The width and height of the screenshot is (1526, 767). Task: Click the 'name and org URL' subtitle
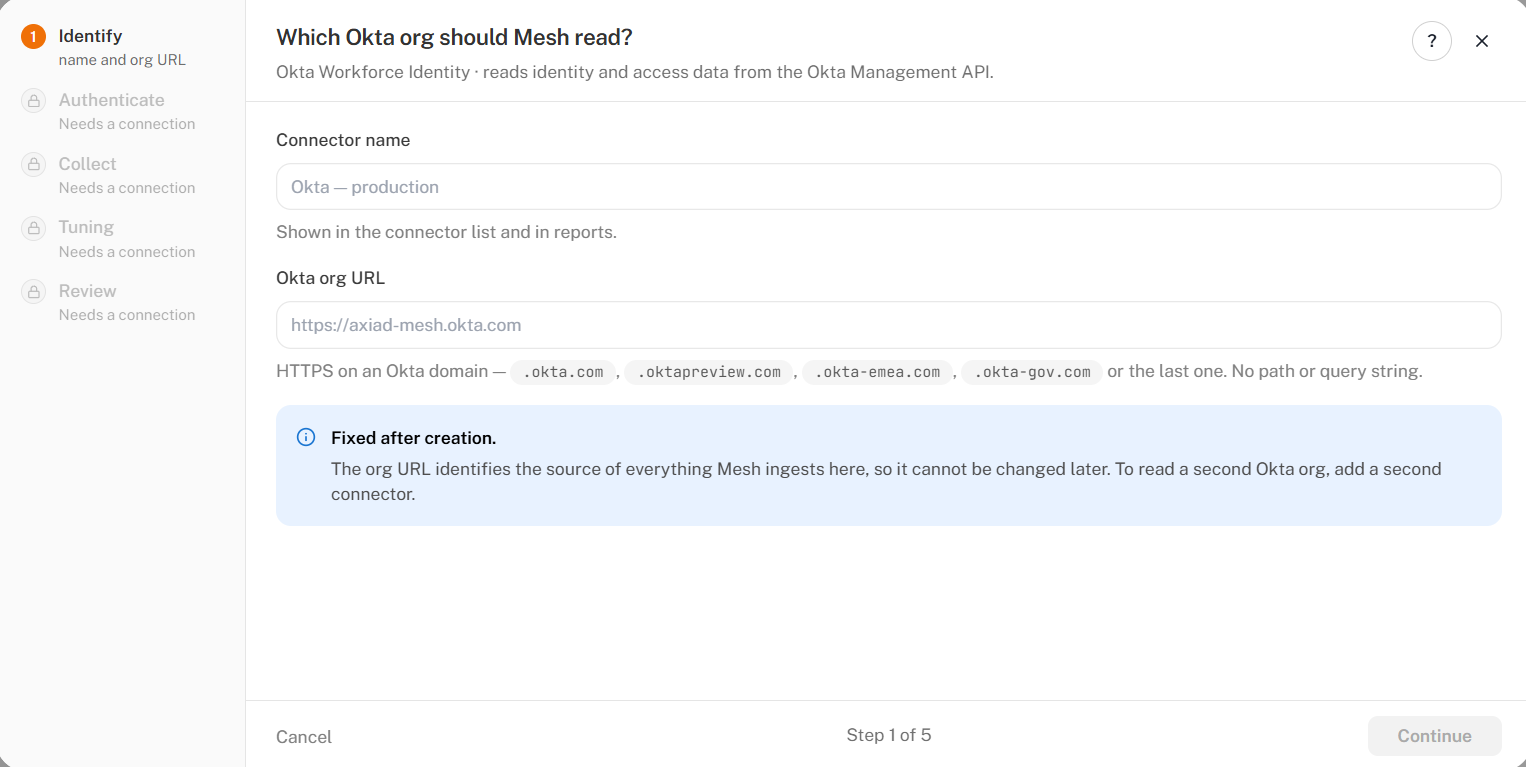coord(122,60)
